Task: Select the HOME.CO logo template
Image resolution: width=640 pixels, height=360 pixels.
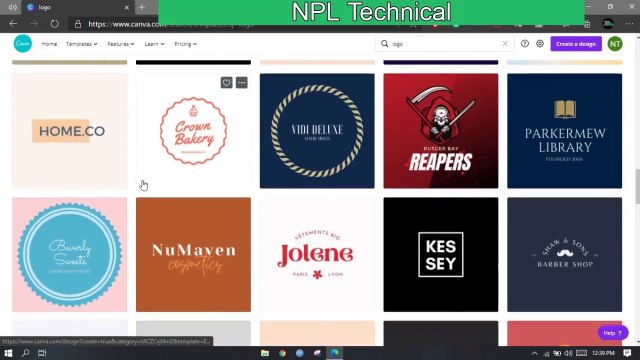Action: [69, 131]
